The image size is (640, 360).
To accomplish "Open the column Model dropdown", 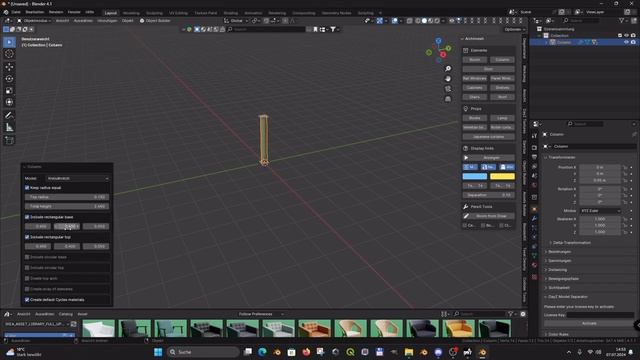I will coord(78,178).
